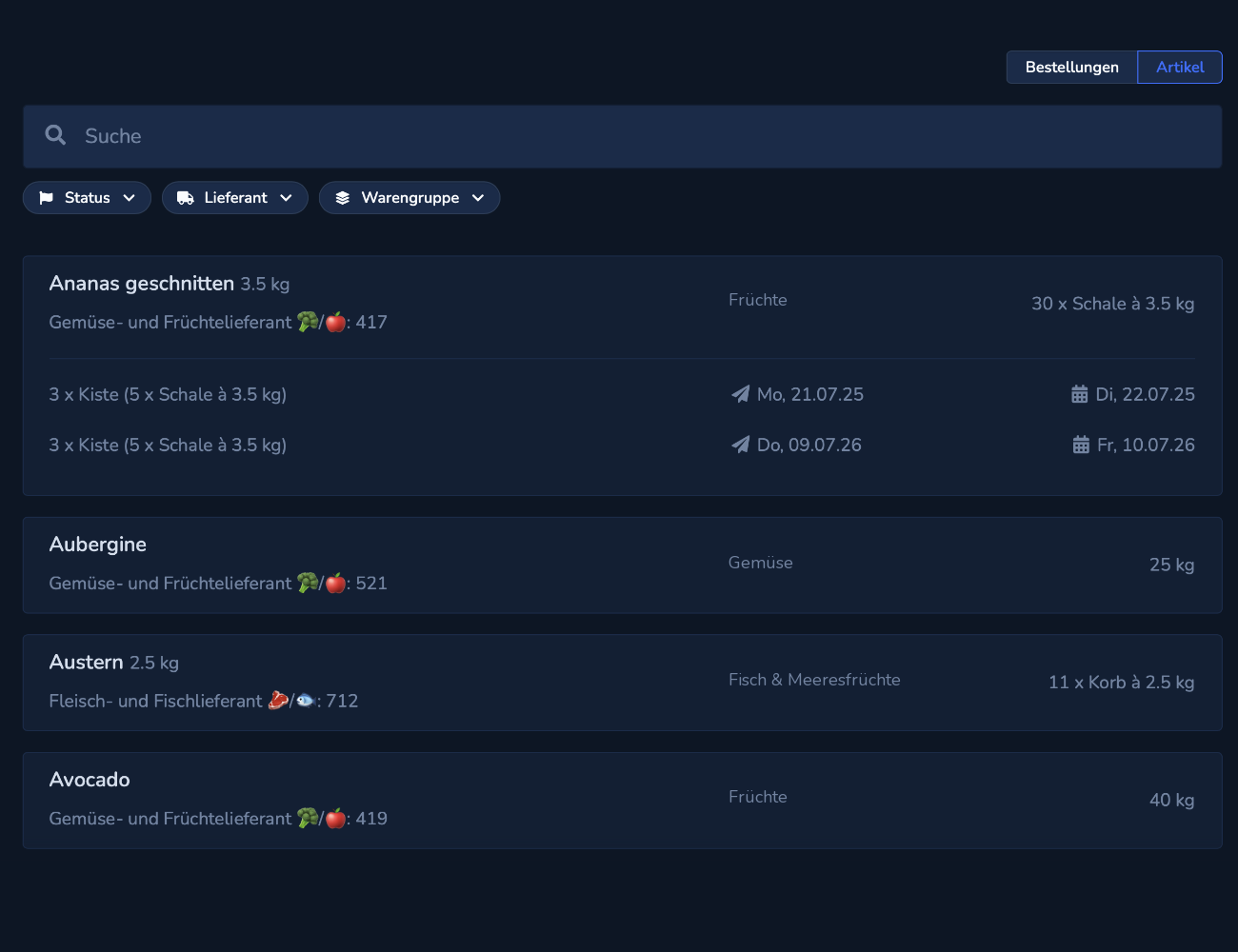Click the Früchte label in Avocado row
The width and height of the screenshot is (1238, 952).
tap(758, 797)
